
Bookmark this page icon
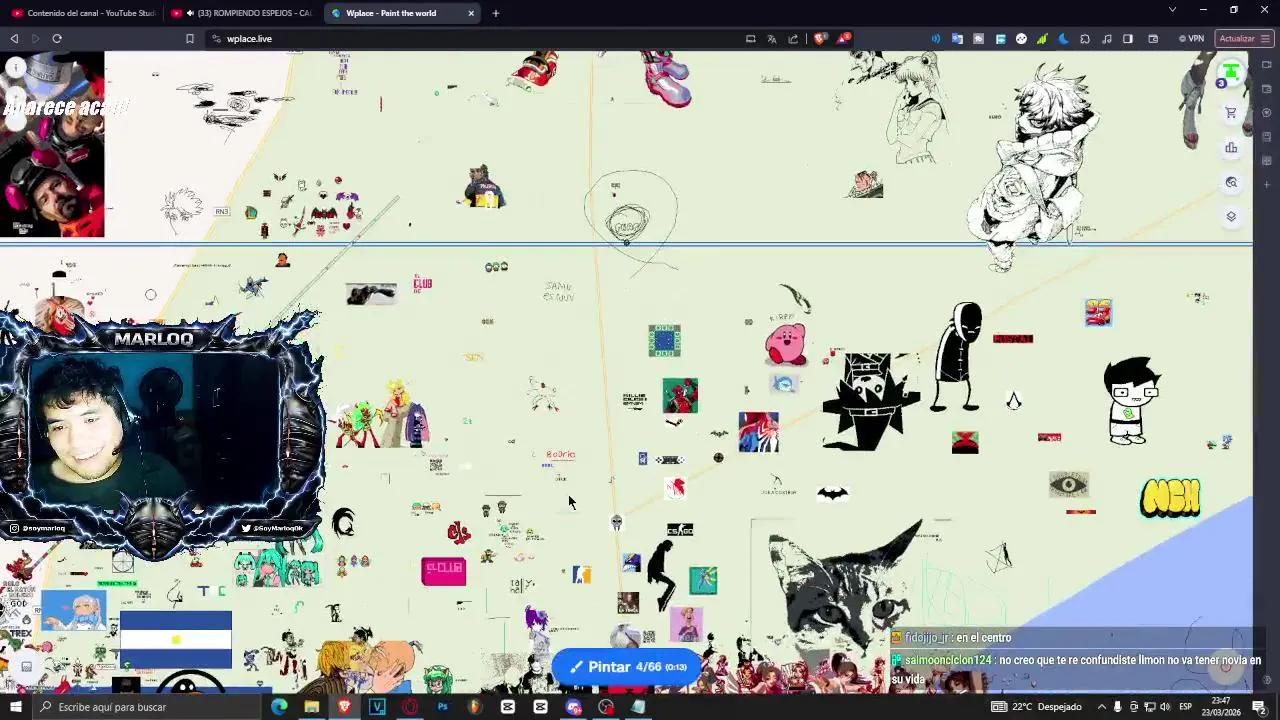pyautogui.click(x=189, y=39)
